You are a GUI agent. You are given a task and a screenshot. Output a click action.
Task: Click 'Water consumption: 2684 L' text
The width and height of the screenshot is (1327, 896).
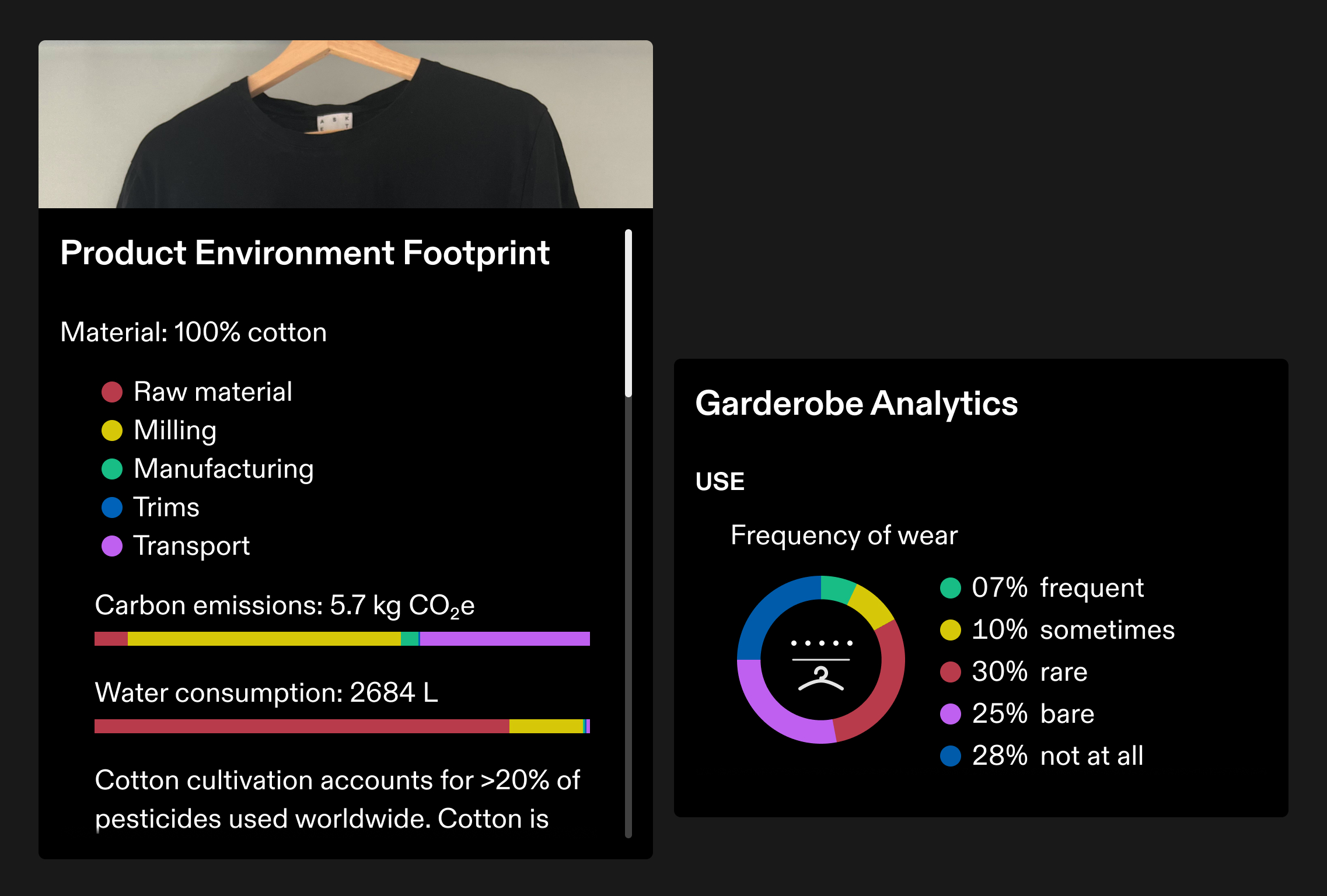click(267, 693)
